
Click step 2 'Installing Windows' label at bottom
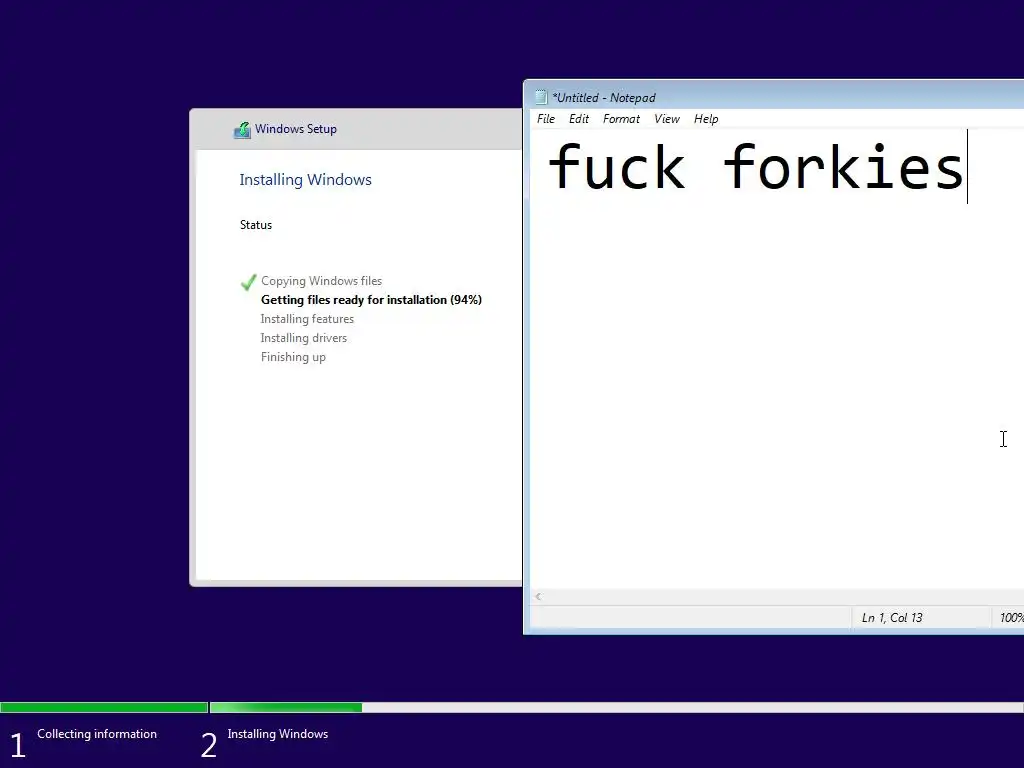(278, 734)
